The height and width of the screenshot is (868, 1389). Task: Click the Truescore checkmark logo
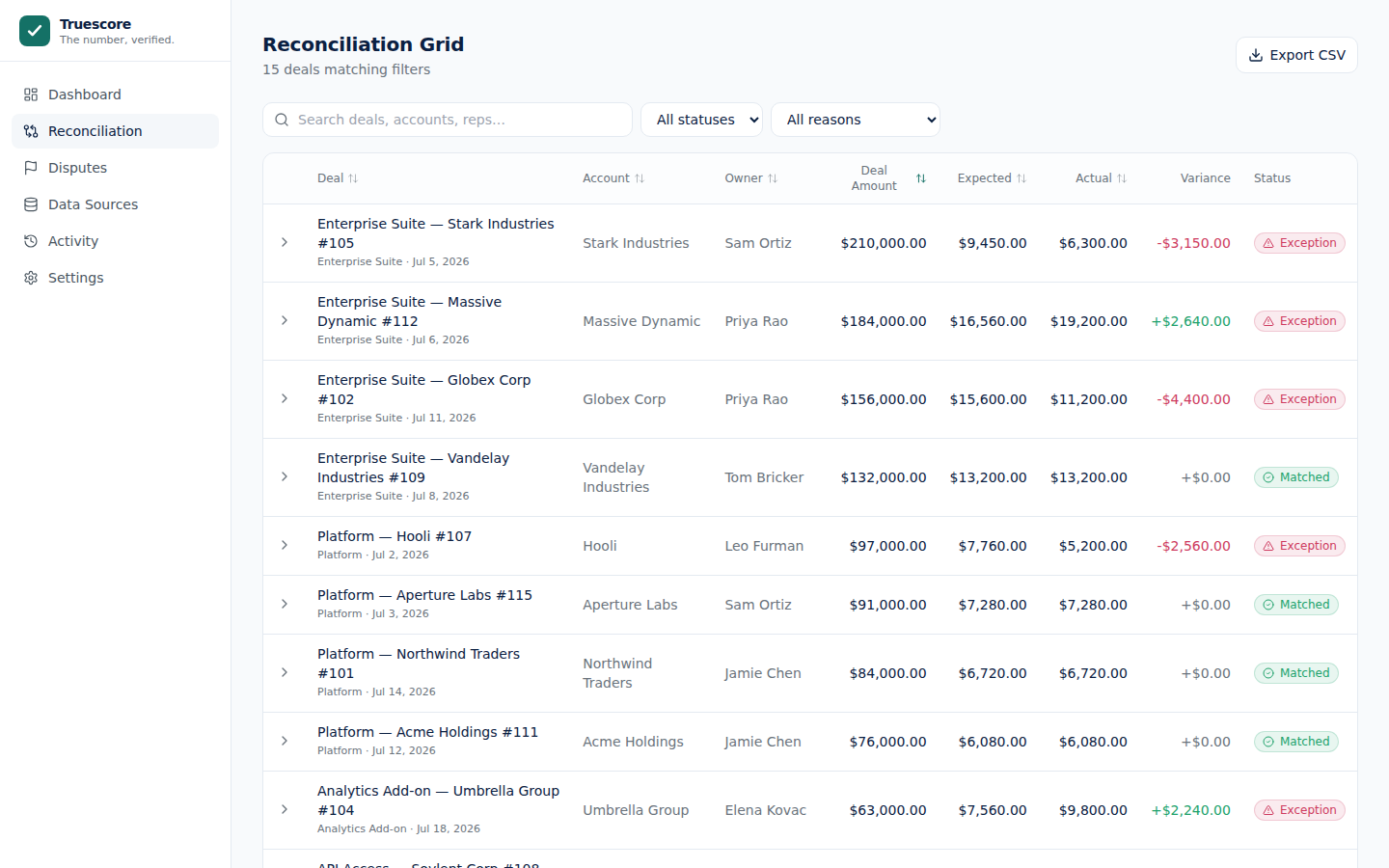(35, 31)
